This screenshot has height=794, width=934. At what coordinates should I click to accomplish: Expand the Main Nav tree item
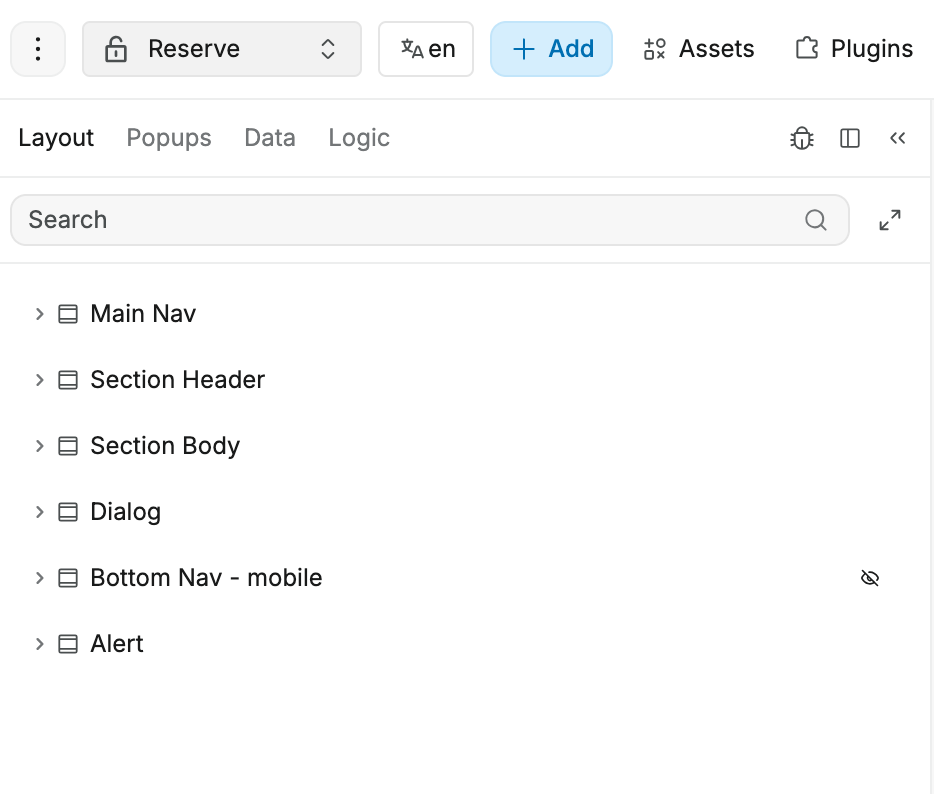(40, 314)
